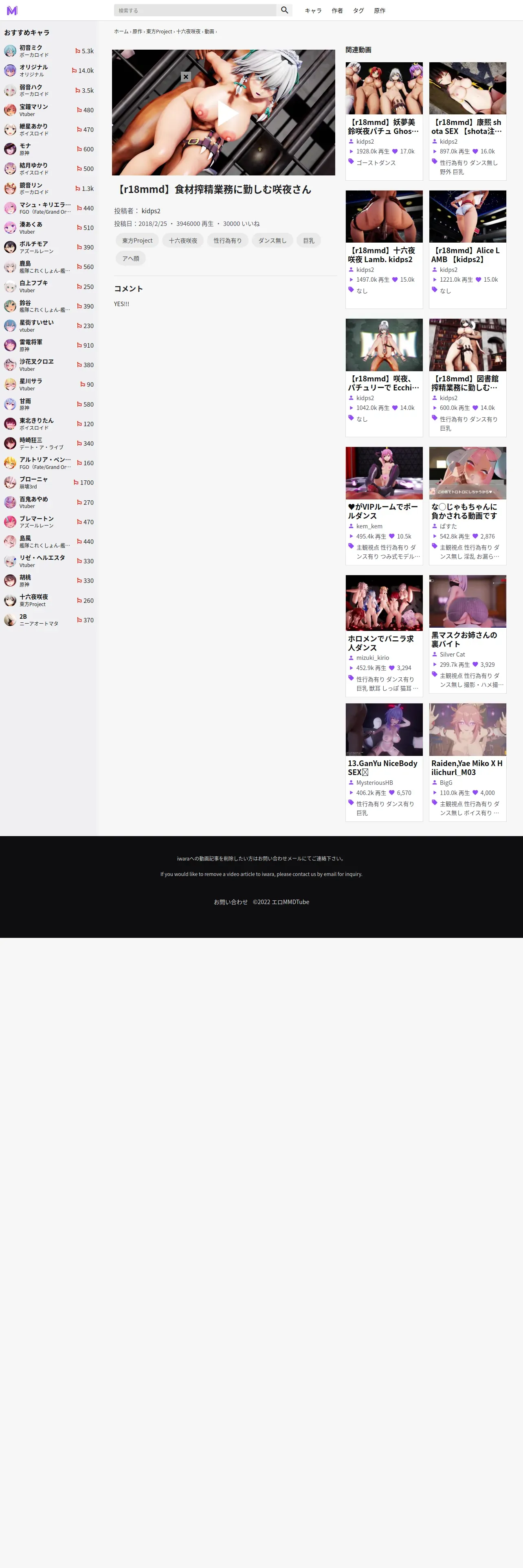Open ボルチモア avatar in sidebar
Viewport: 523px width, 1568px height.
pyautogui.click(x=10, y=247)
